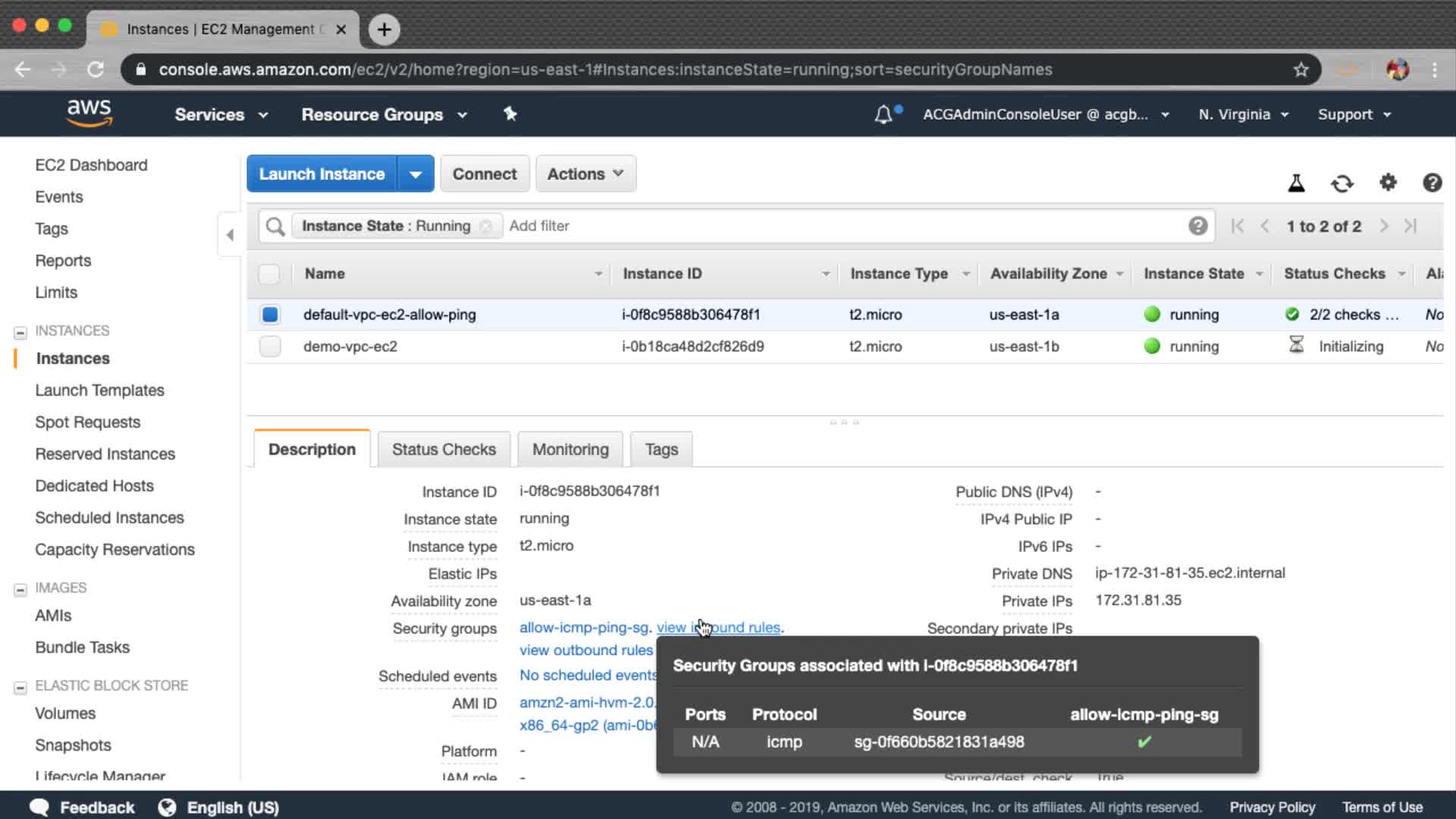The width and height of the screenshot is (1456, 819).
Task: Collapse the left sidebar arrow
Action: [x=230, y=234]
